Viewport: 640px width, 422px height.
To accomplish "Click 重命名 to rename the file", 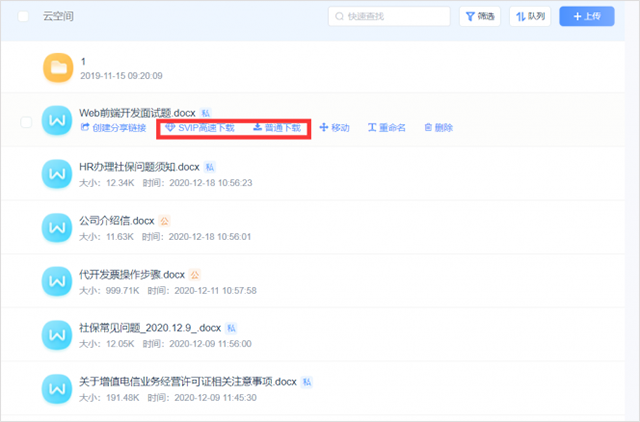I will [387, 128].
